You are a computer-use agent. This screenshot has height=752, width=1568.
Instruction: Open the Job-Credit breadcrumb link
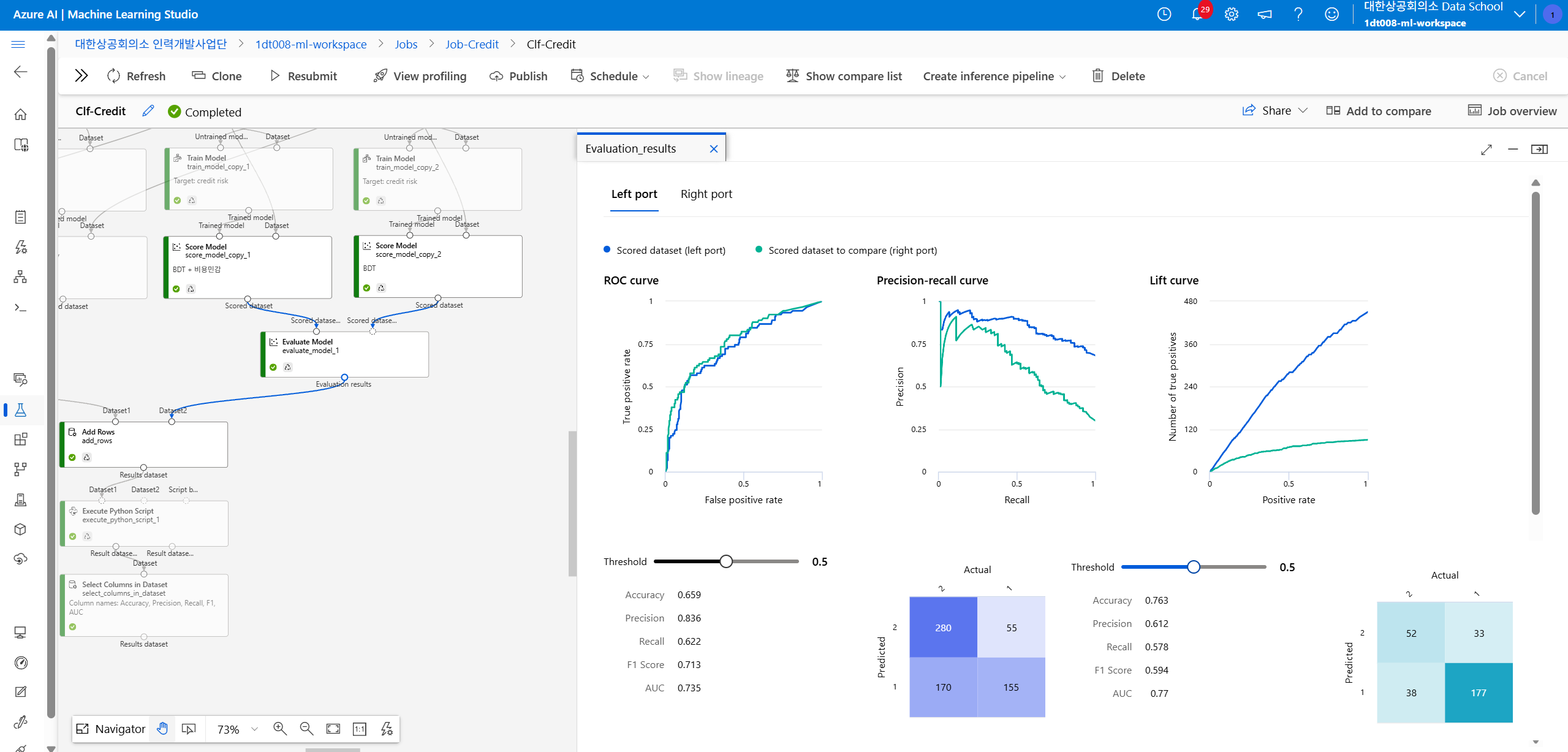point(471,44)
